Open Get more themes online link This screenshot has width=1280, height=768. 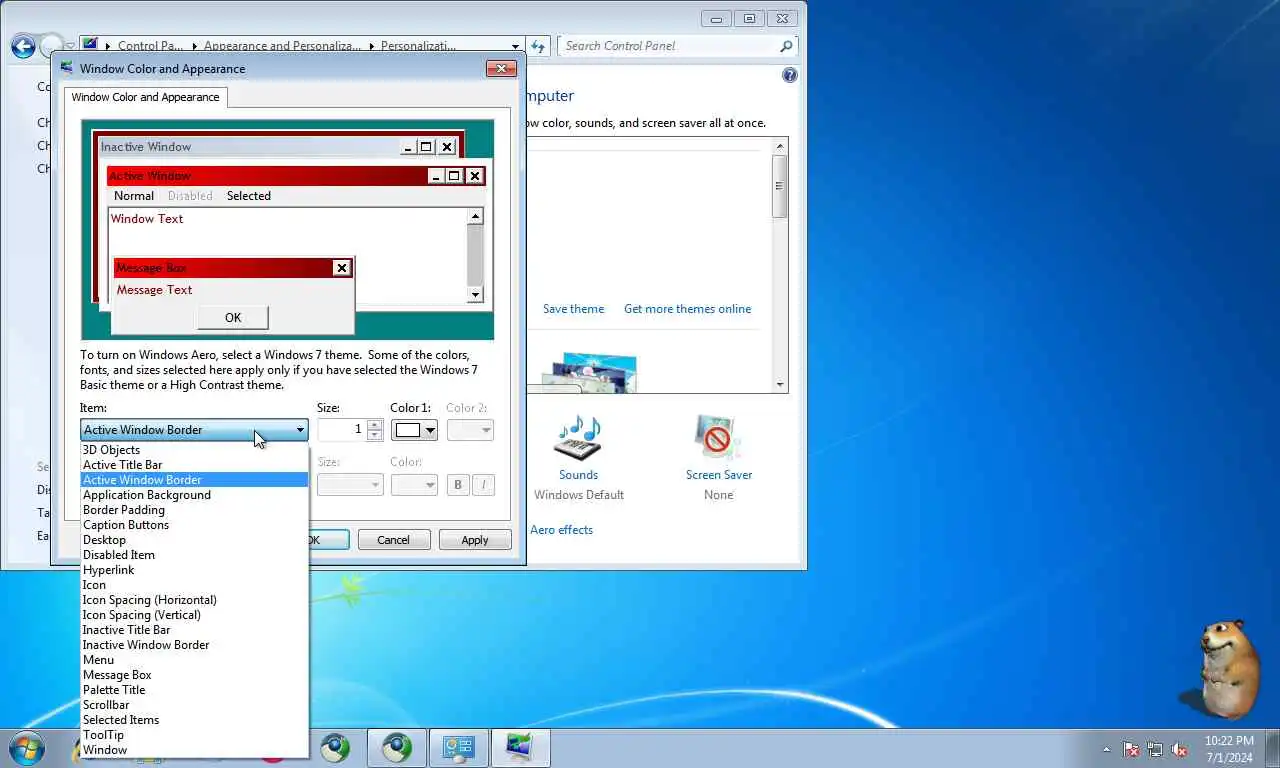[687, 309]
